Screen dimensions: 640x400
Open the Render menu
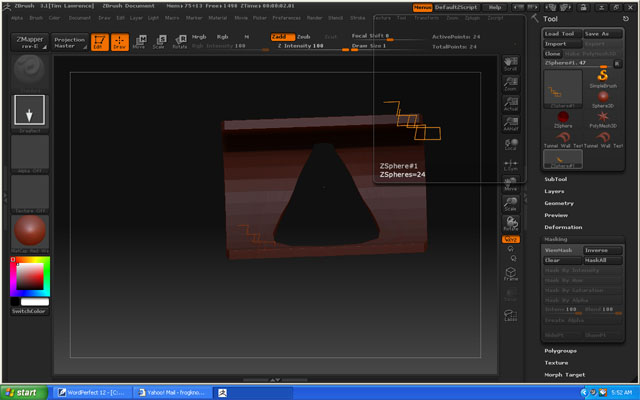314,18
